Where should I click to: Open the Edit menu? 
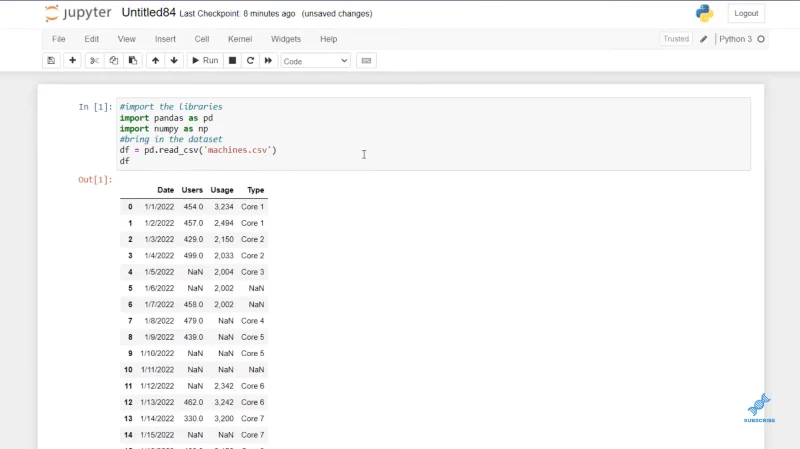click(x=92, y=39)
